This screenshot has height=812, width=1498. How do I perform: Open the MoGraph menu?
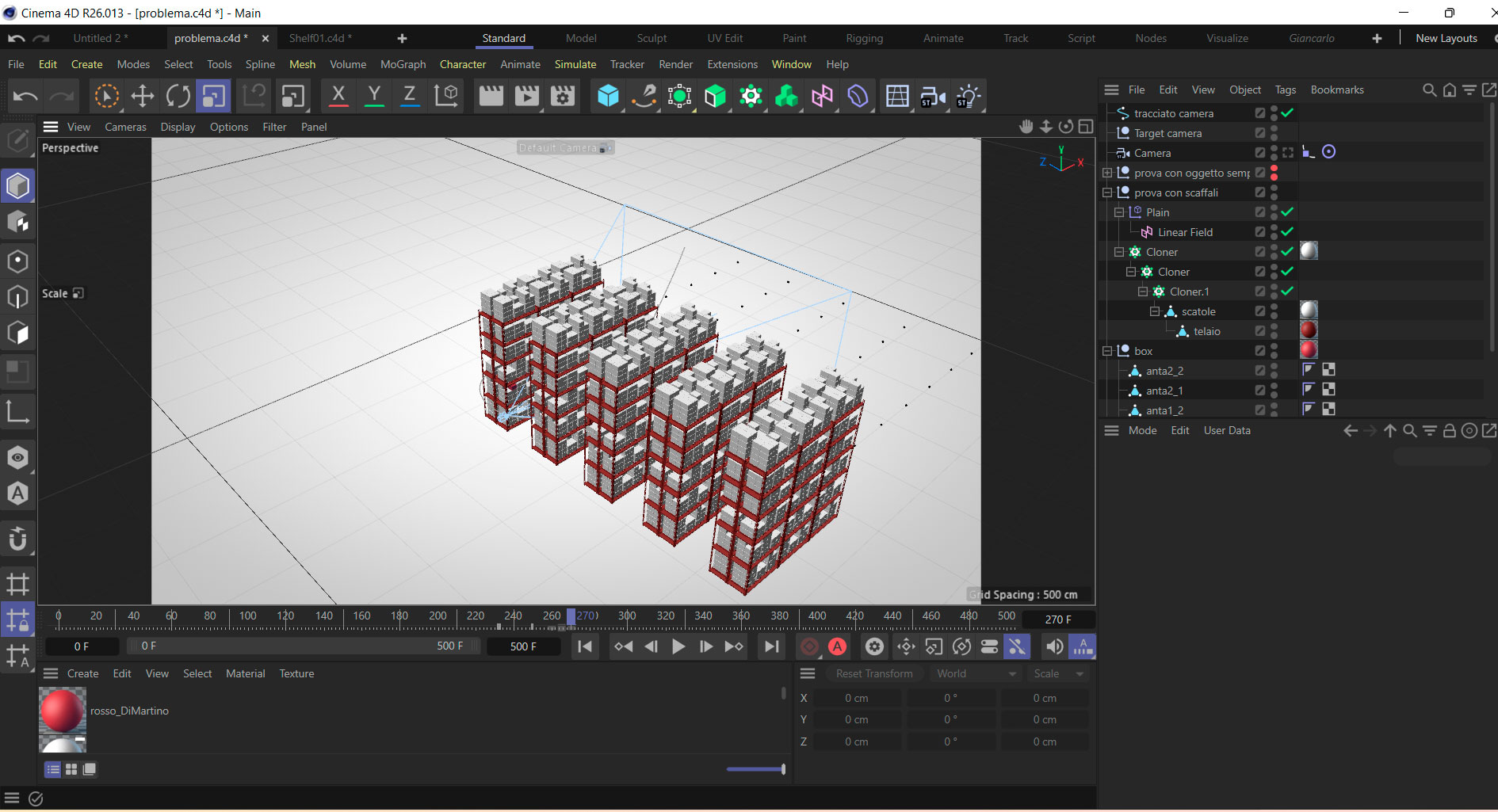[x=403, y=64]
